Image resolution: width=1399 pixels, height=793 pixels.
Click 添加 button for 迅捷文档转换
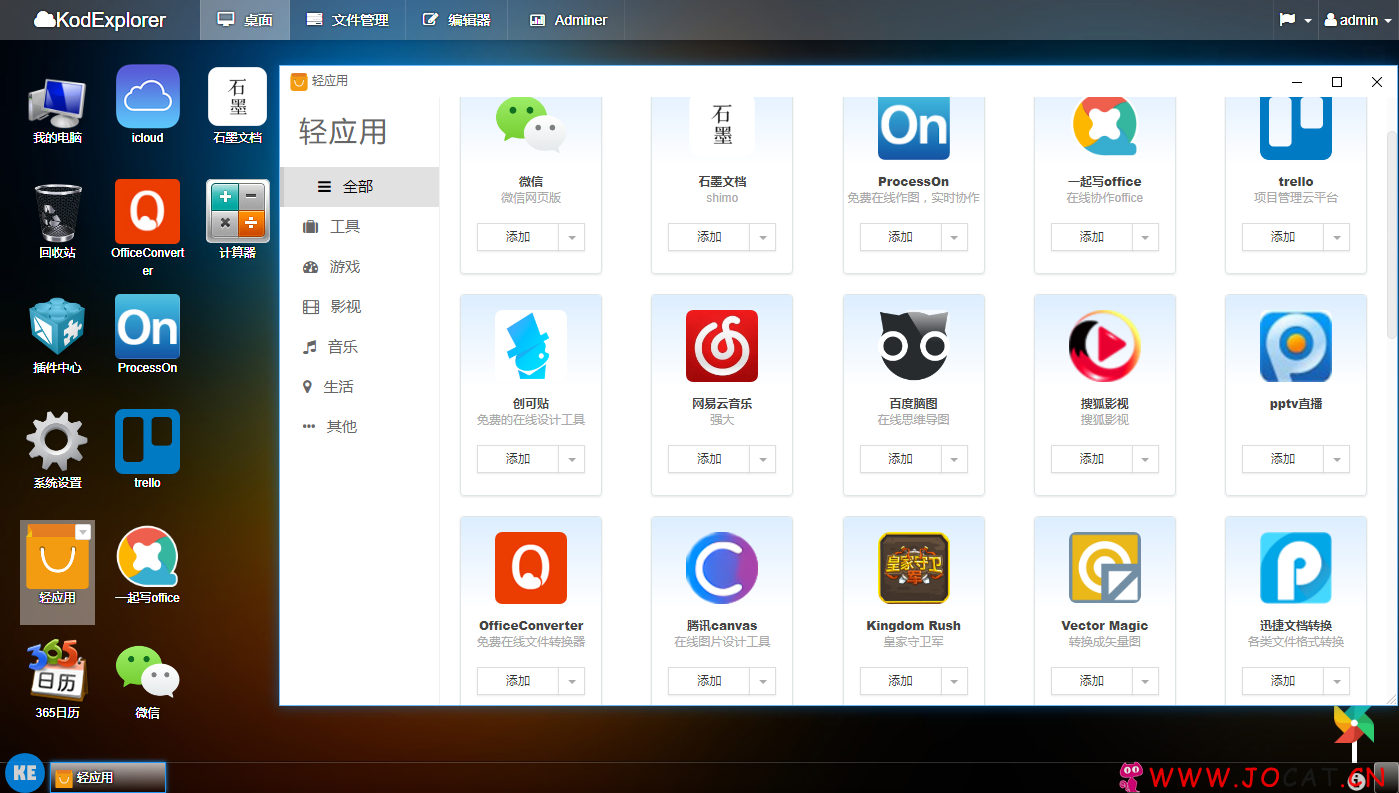pos(1283,681)
